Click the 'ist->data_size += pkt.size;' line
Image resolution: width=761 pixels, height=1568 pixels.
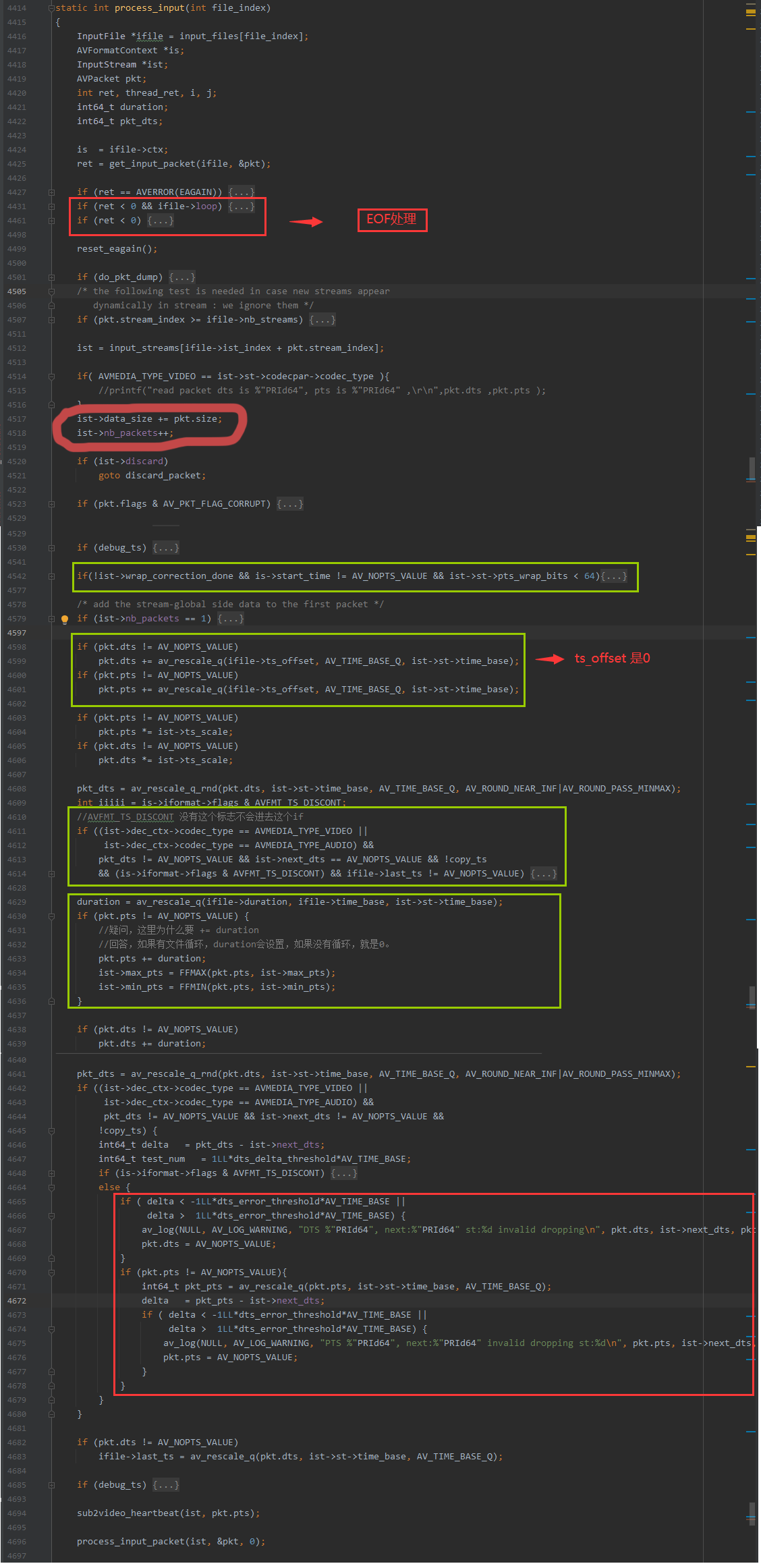click(x=150, y=419)
